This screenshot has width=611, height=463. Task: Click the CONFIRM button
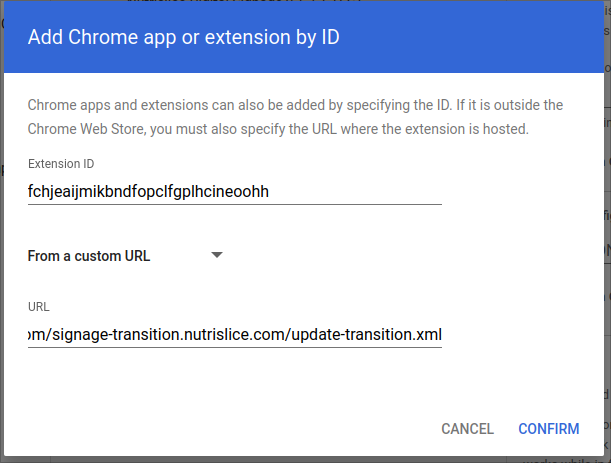549,429
